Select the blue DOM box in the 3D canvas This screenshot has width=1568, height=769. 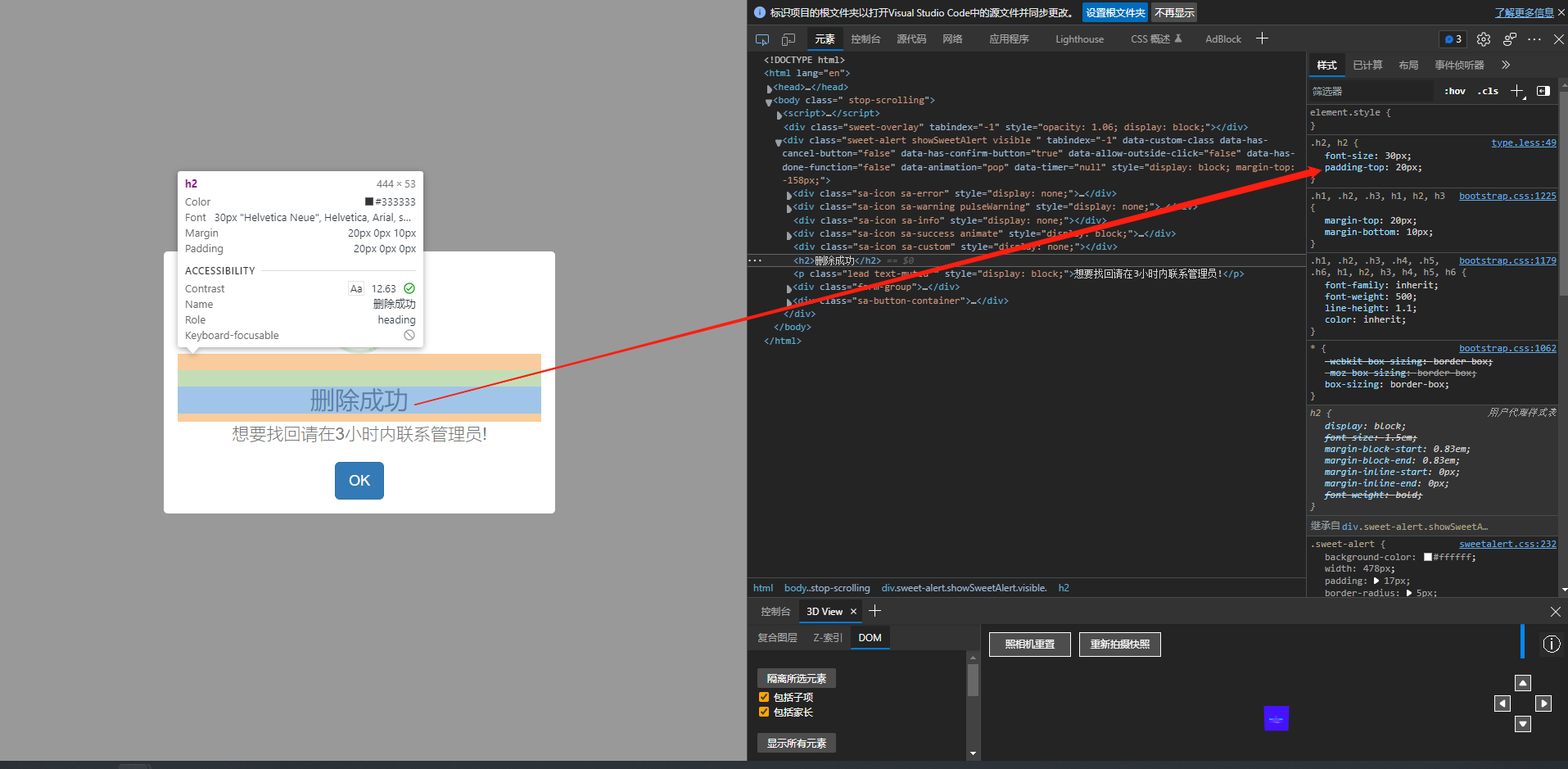coord(1277,718)
